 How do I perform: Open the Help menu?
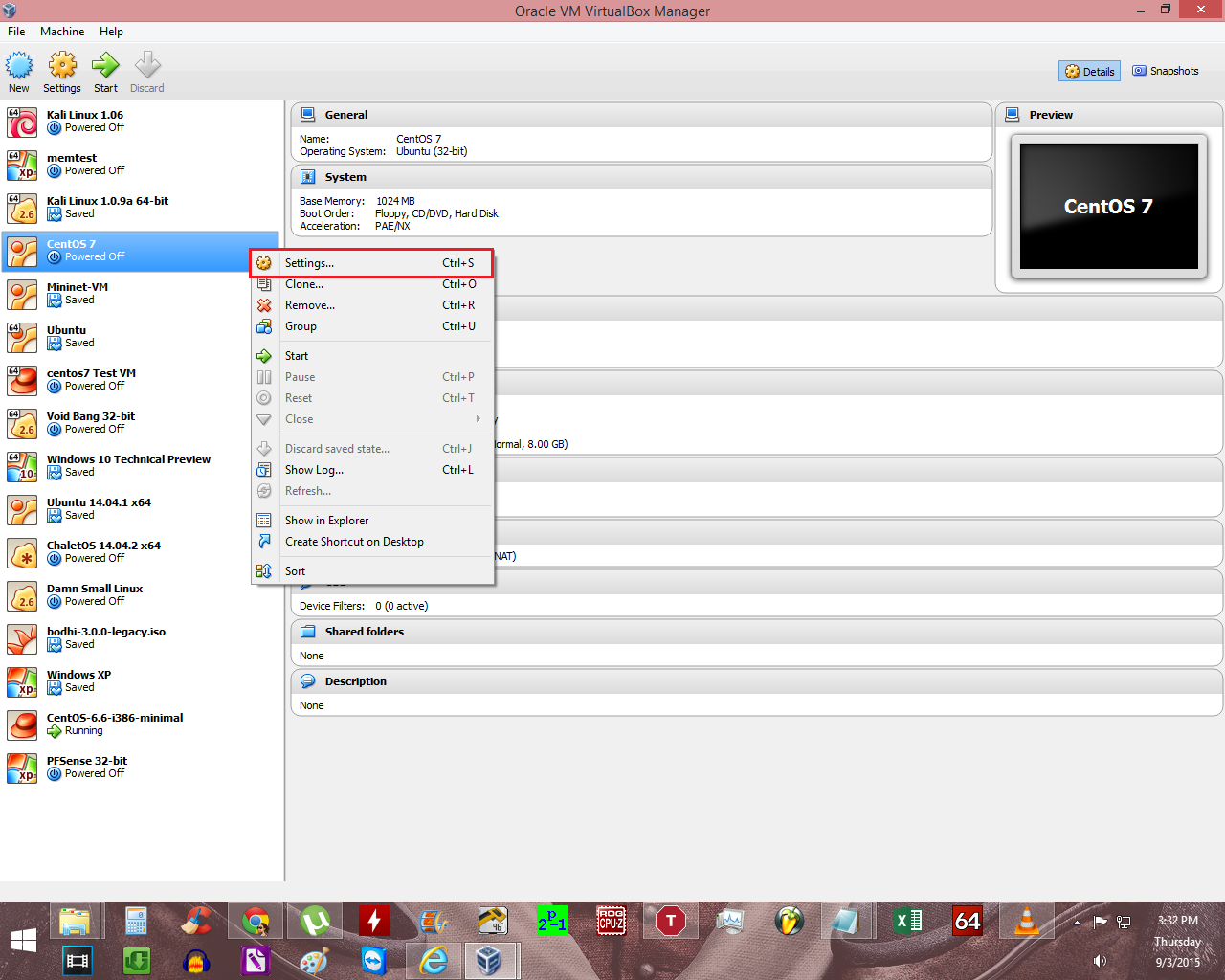[x=111, y=32]
